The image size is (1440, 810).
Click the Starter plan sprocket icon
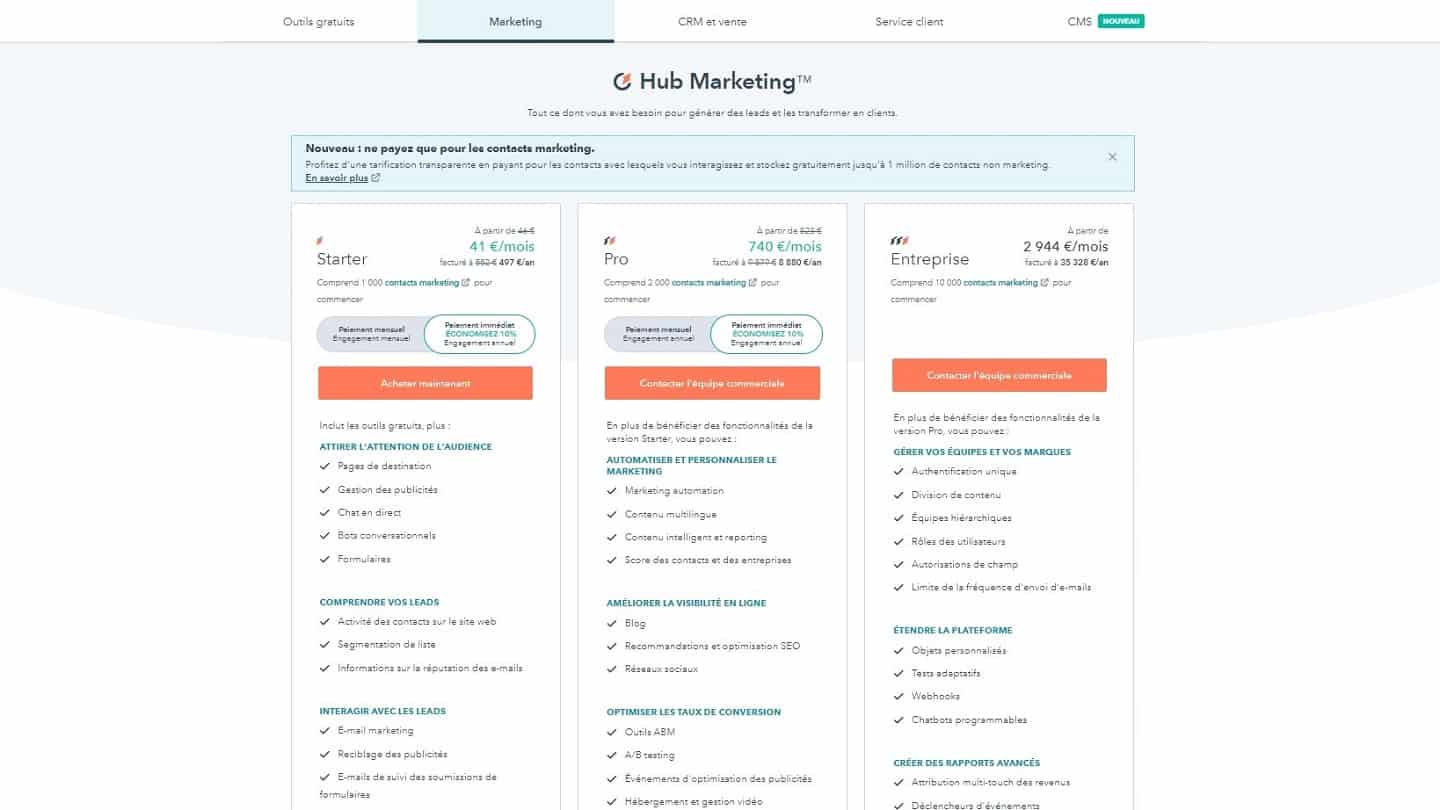click(x=320, y=240)
